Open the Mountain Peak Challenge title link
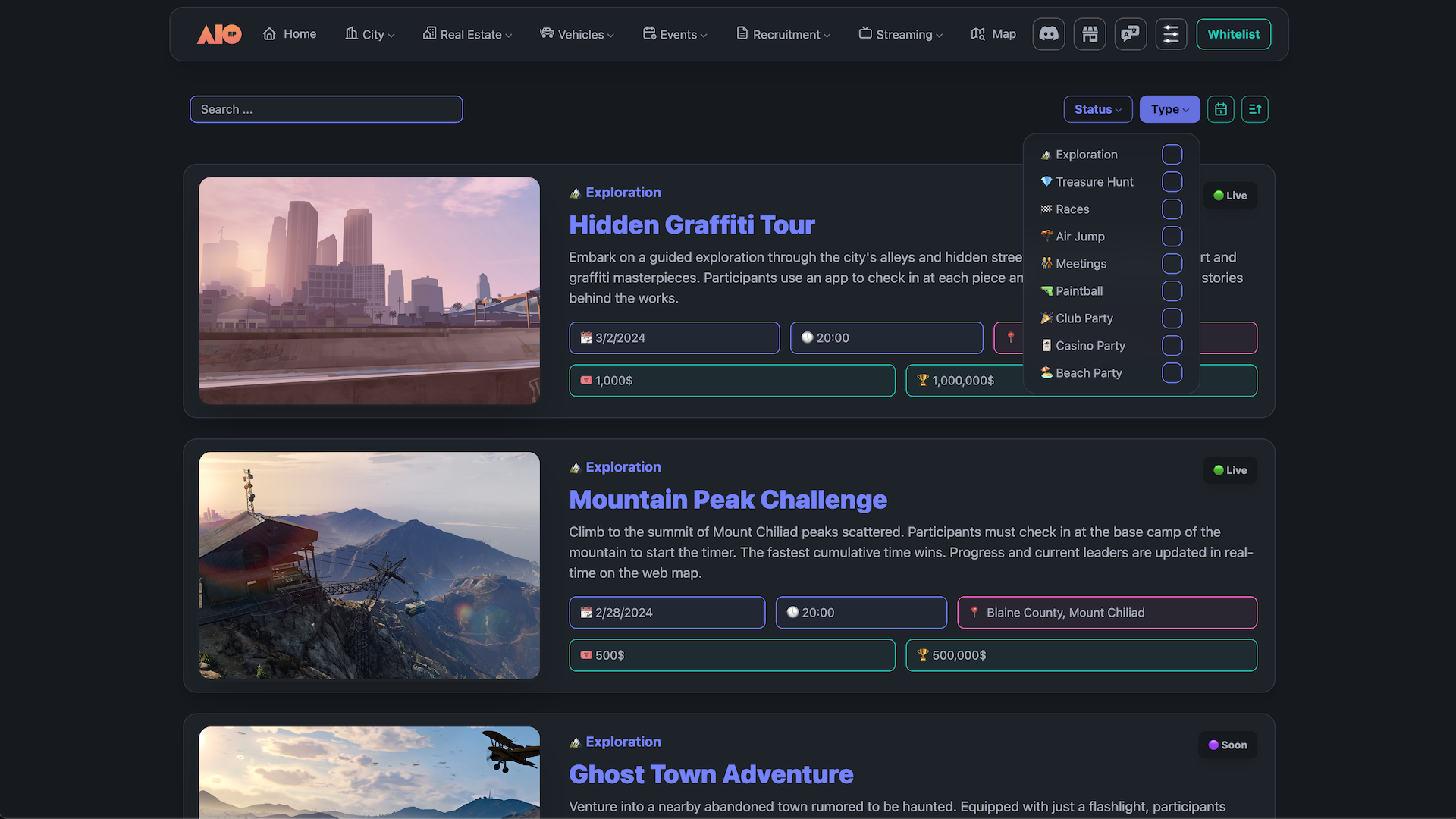The height and width of the screenshot is (819, 1456). coord(727,500)
